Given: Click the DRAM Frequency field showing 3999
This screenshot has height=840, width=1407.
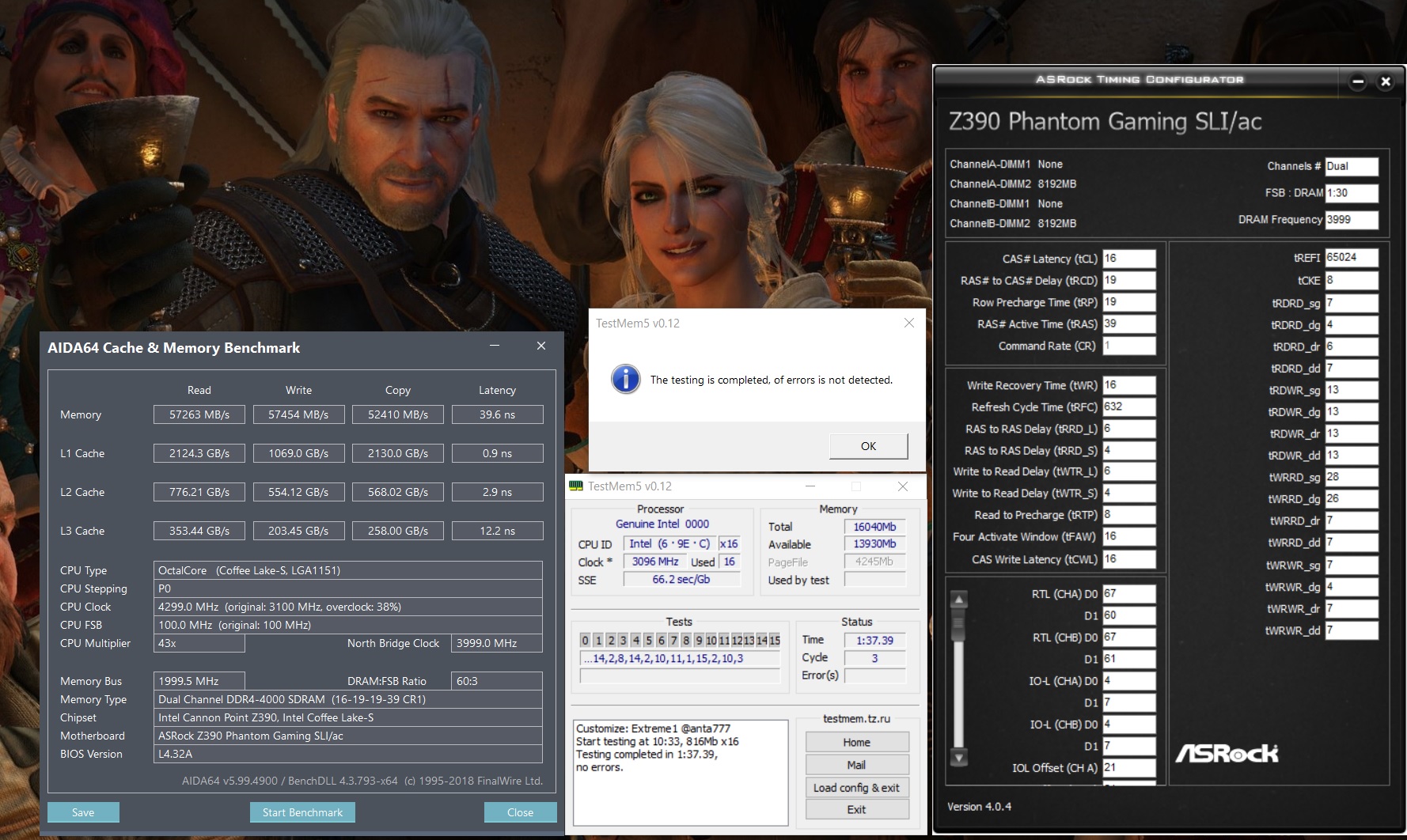Looking at the screenshot, I should point(1352,220).
